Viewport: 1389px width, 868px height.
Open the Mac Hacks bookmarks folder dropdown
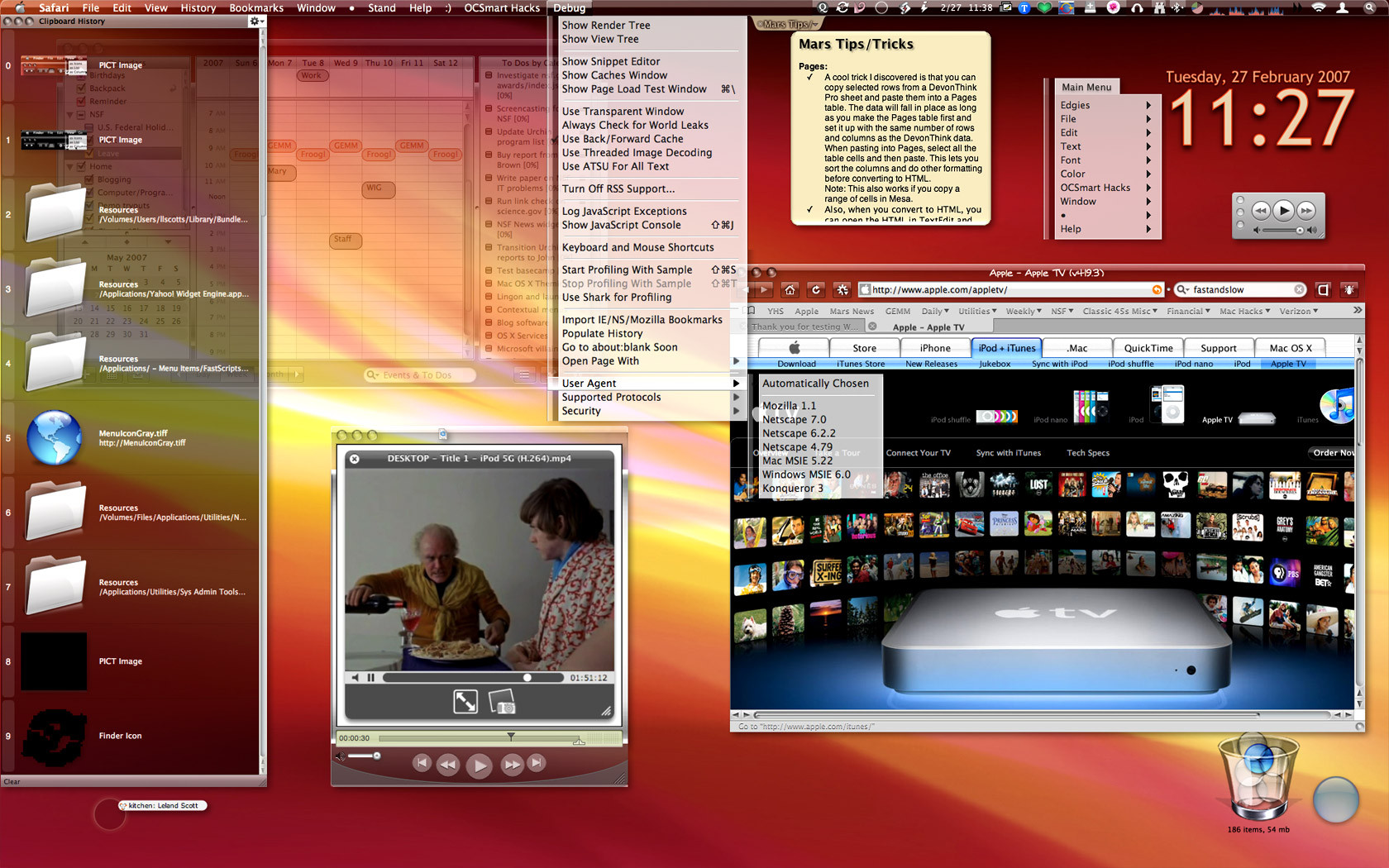[1244, 312]
